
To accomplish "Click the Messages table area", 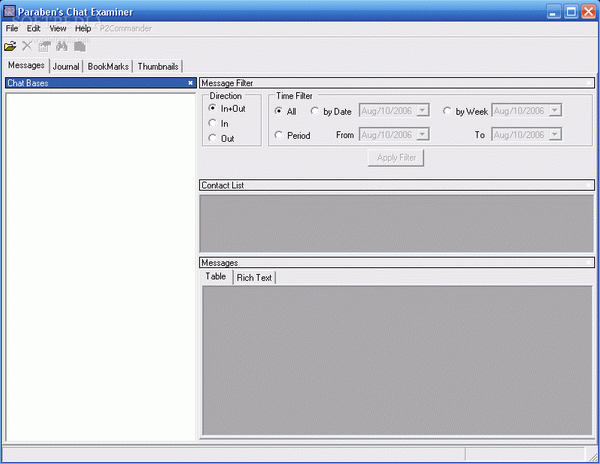I will pyautogui.click(x=397, y=360).
